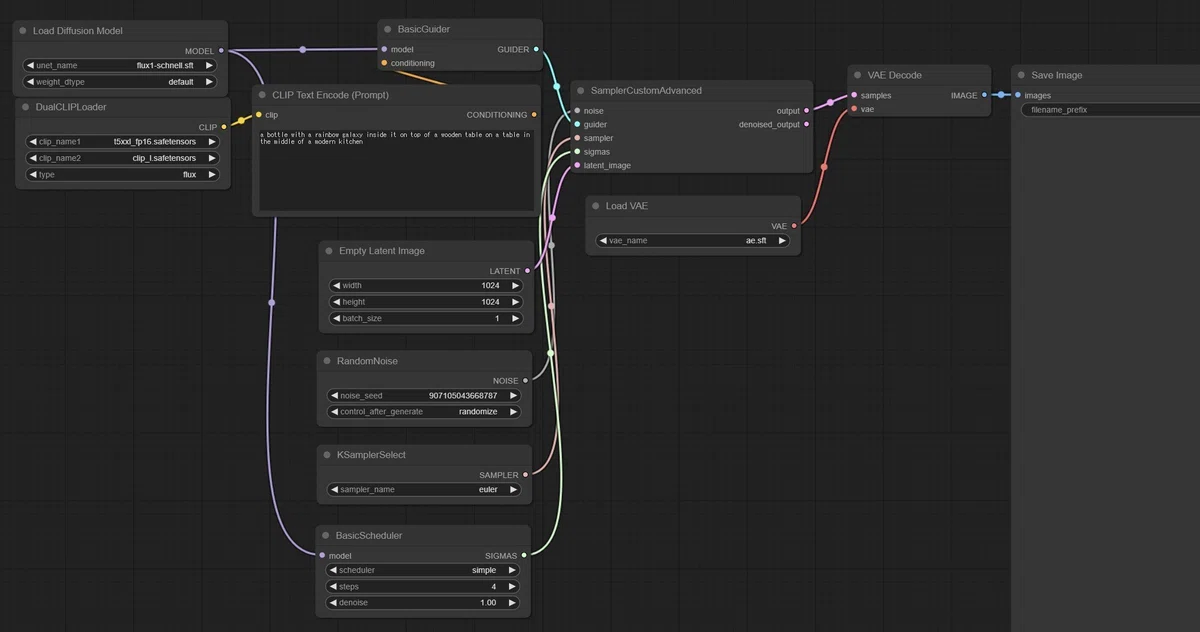Click the right arrow of the noise_seed field
This screenshot has width=1200, height=632.
point(515,396)
